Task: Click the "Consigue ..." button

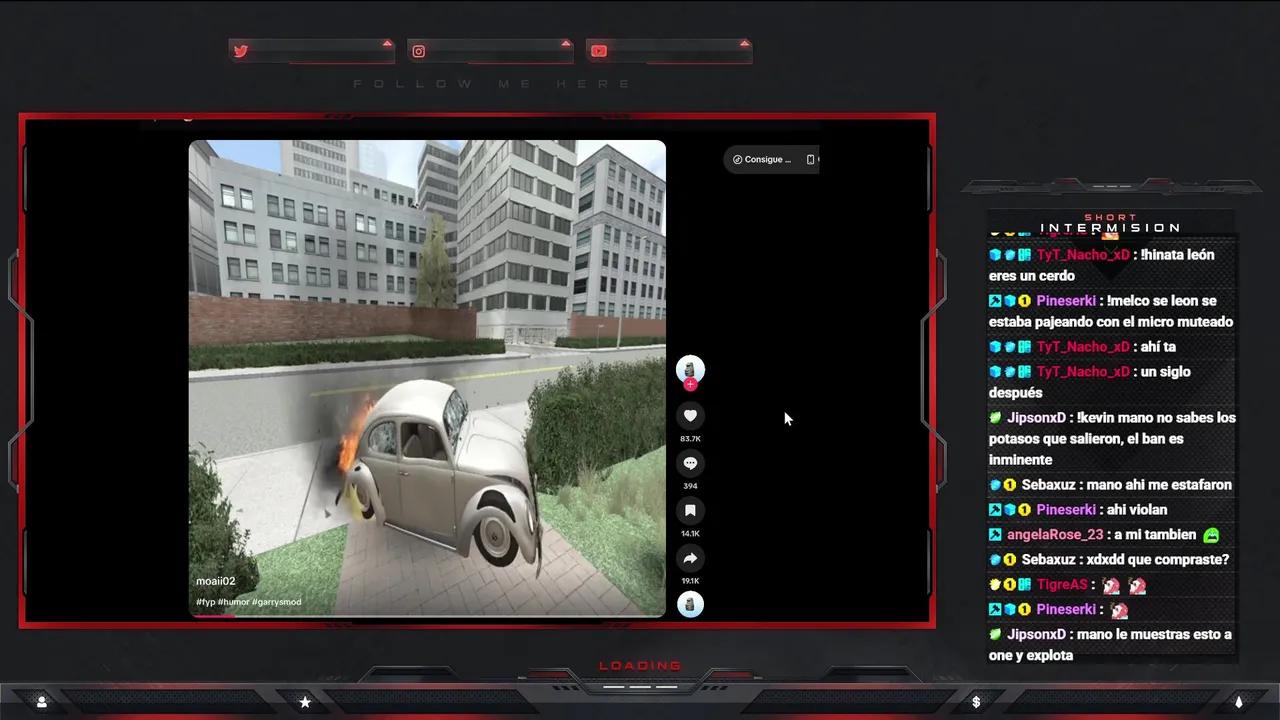Action: pos(762,159)
